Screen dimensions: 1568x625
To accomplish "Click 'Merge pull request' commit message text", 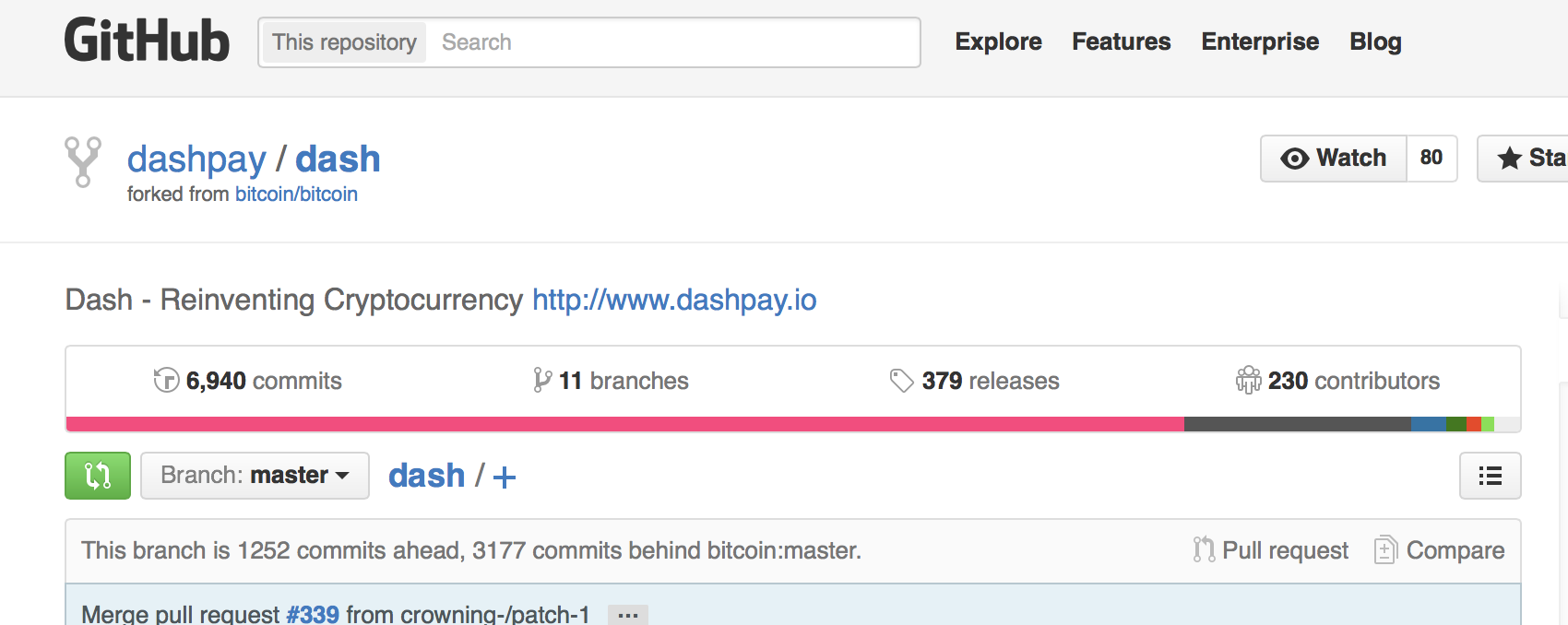I will 180,614.
